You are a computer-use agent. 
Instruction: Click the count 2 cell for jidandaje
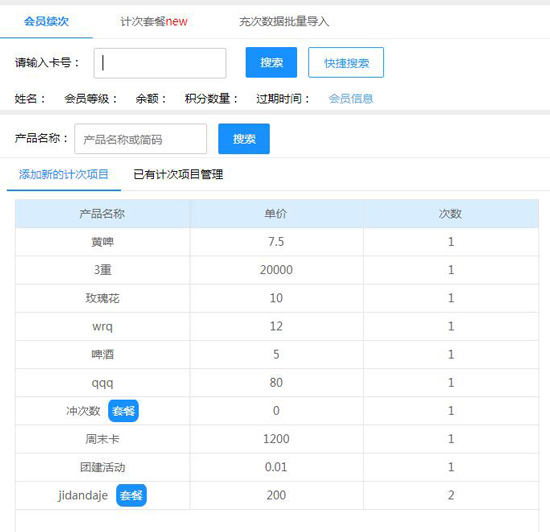pos(451,495)
